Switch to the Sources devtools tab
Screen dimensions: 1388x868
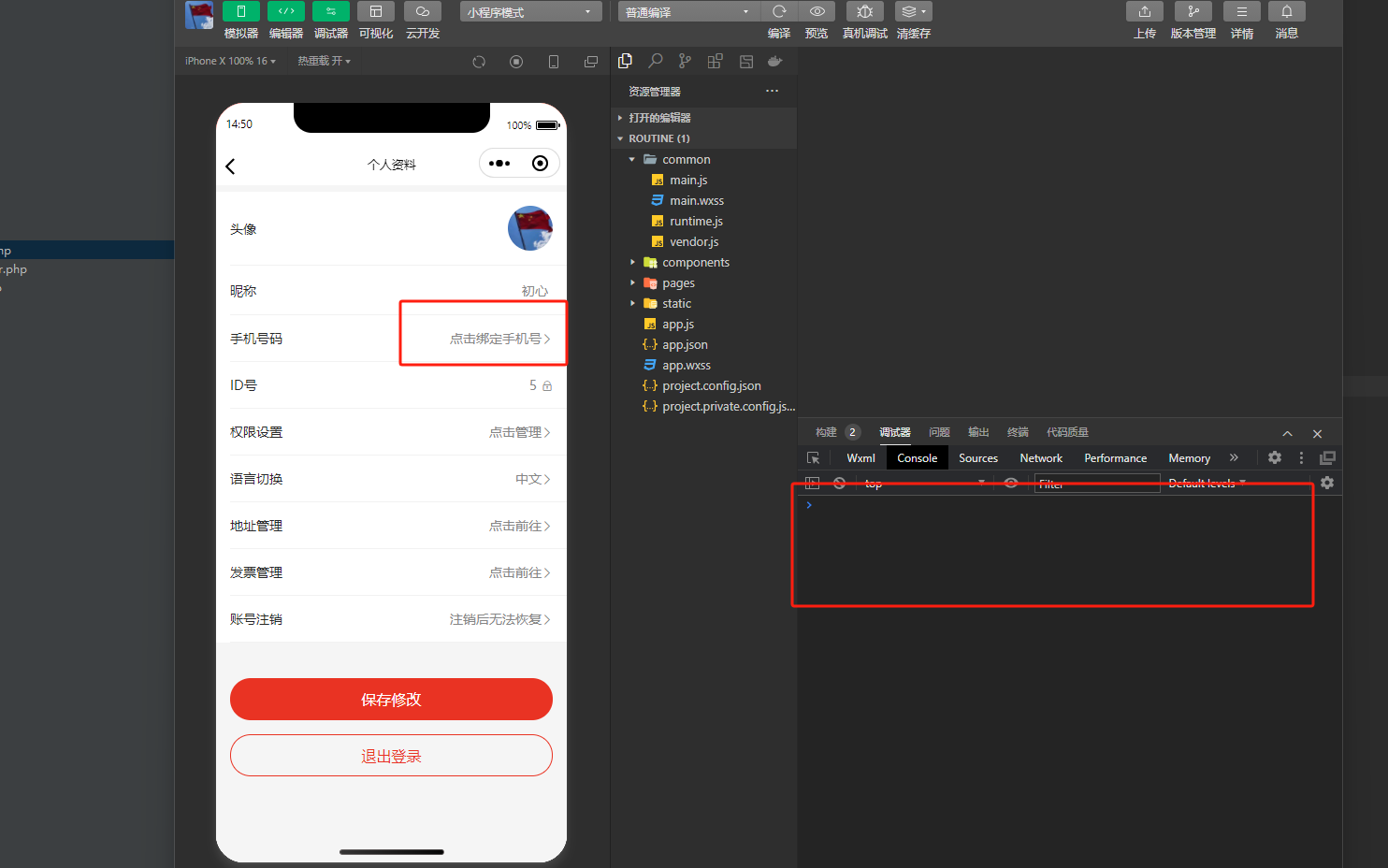978,458
